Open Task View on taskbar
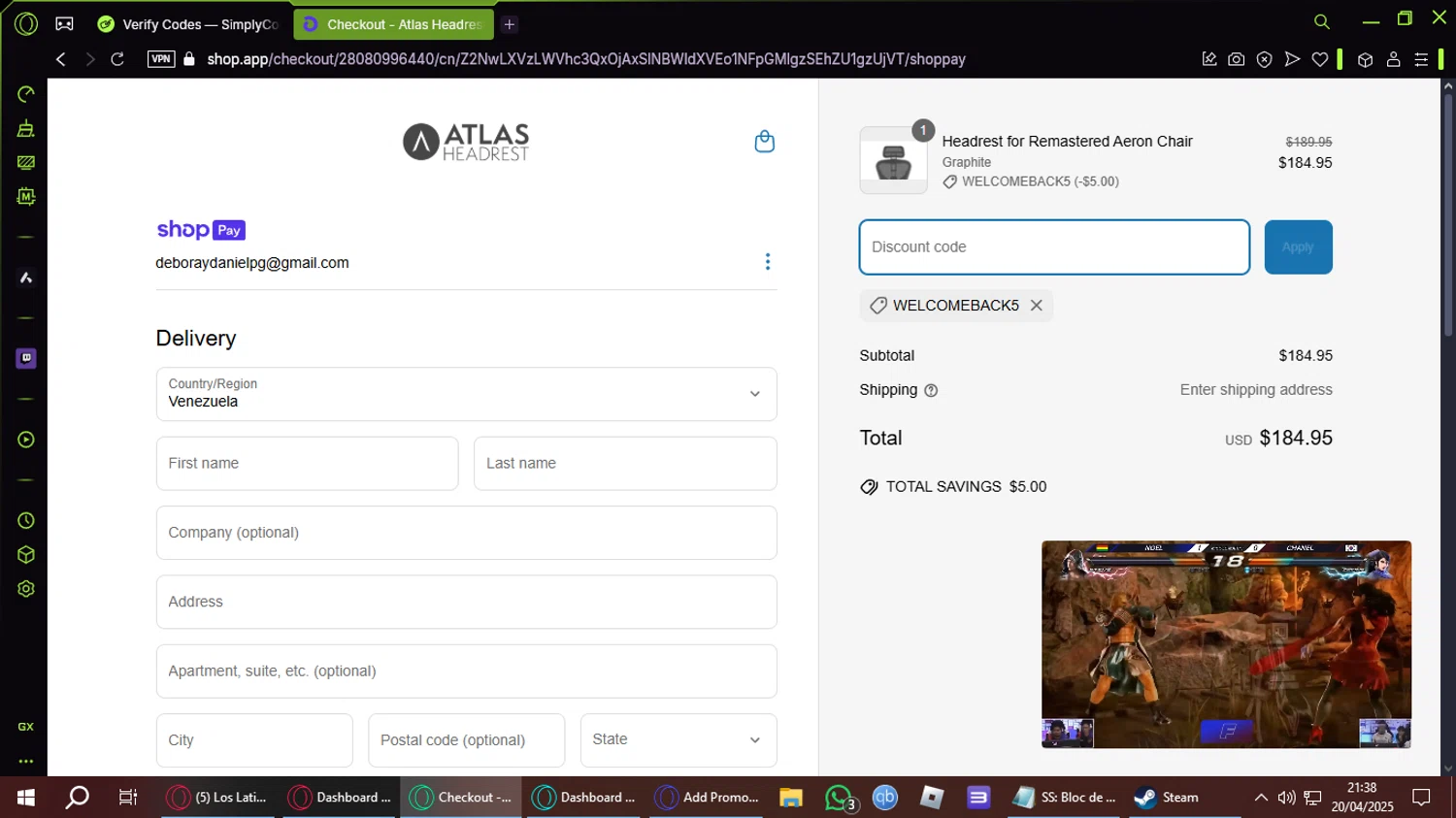Screen dimensions: 1456x818 click(x=128, y=798)
